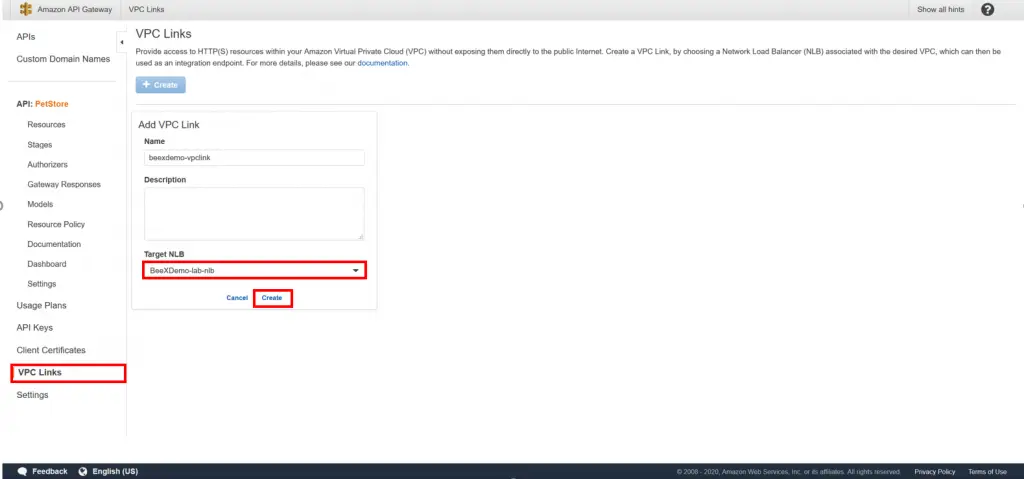Open the API Documentation page
This screenshot has height=479, width=1024.
54,244
